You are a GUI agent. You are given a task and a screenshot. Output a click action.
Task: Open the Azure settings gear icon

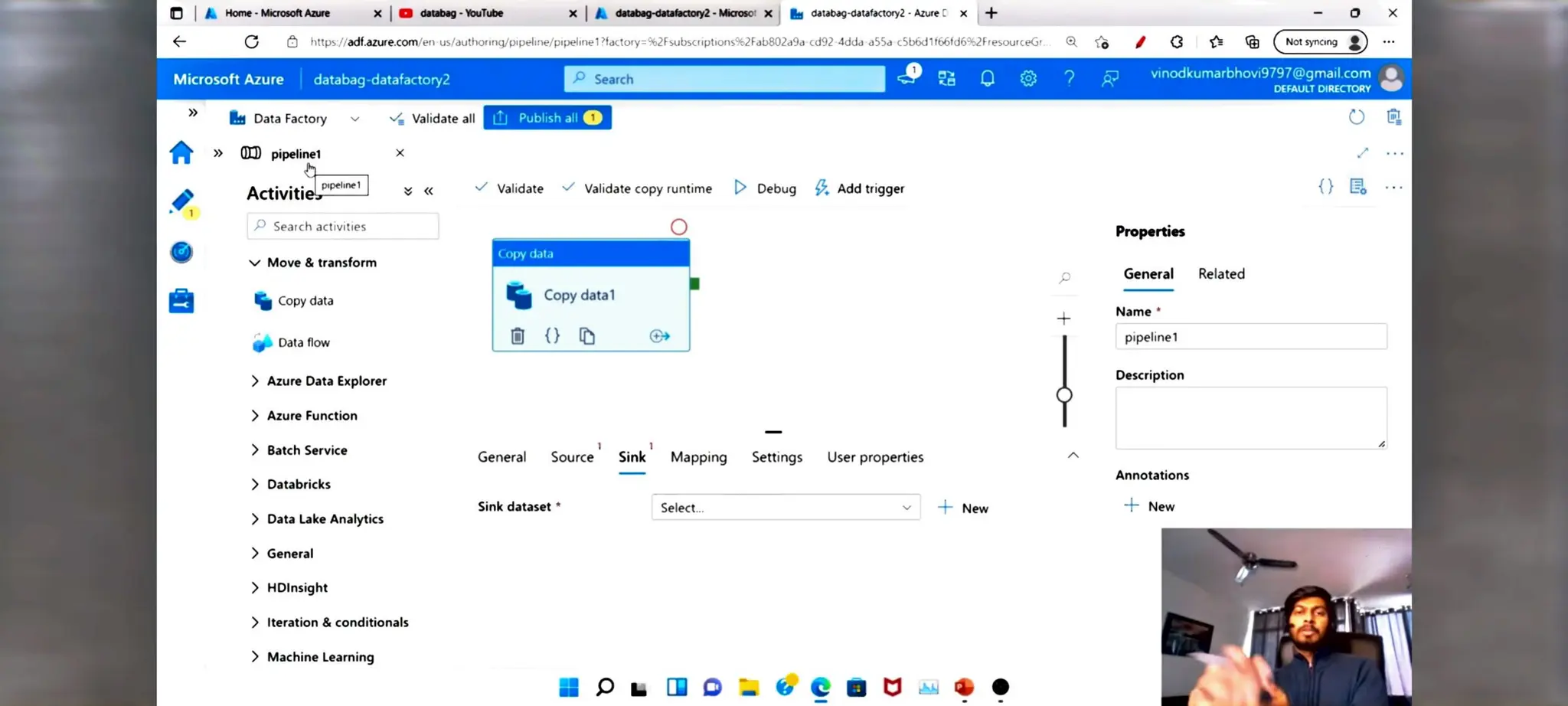click(1028, 78)
